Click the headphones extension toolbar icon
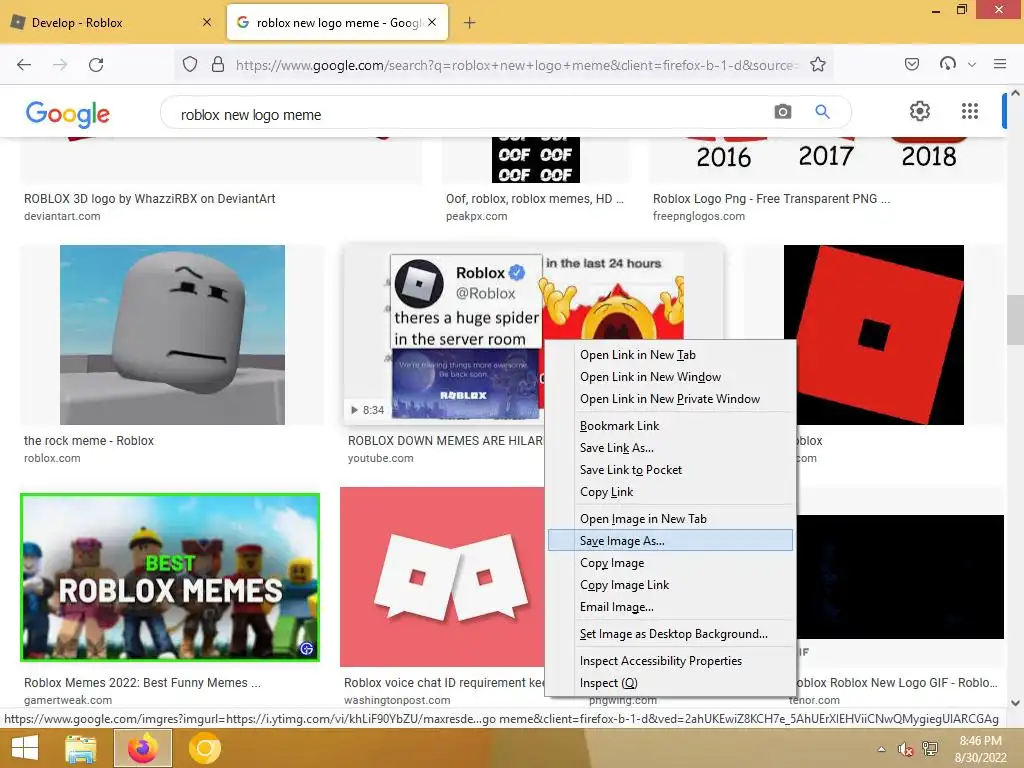 point(948,64)
